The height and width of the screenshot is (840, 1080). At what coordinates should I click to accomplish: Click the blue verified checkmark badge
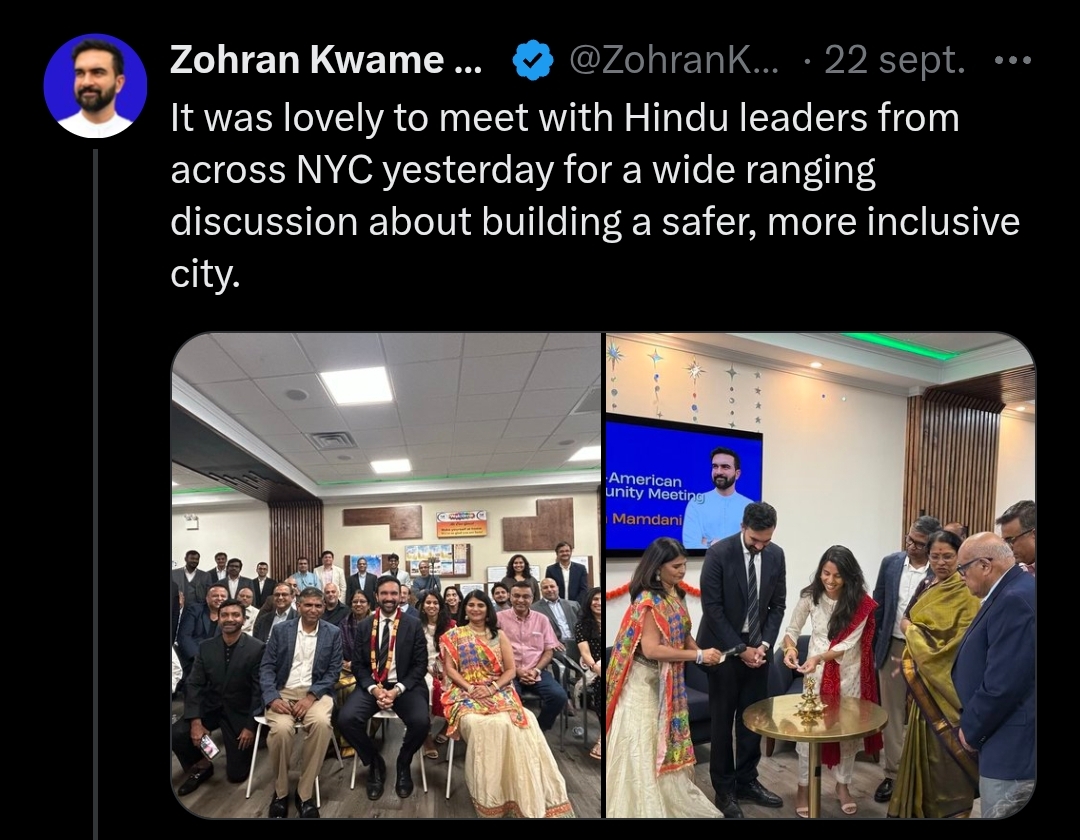(533, 61)
